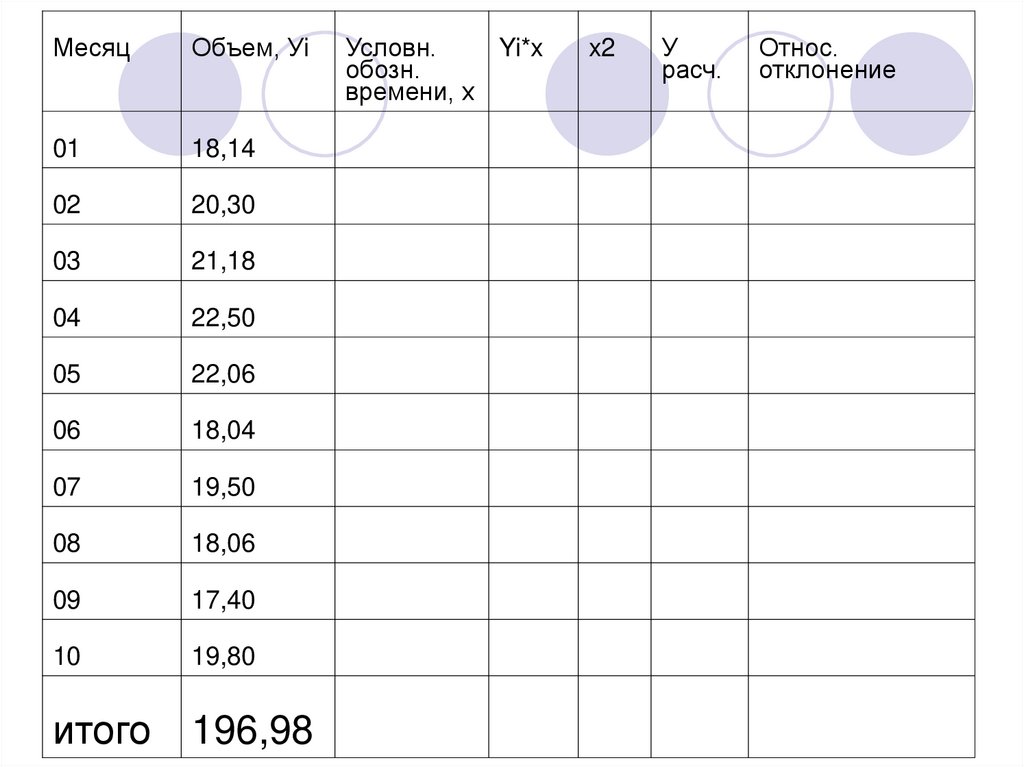Select the volume value 20,30
1024x767 pixels.
click(x=225, y=206)
